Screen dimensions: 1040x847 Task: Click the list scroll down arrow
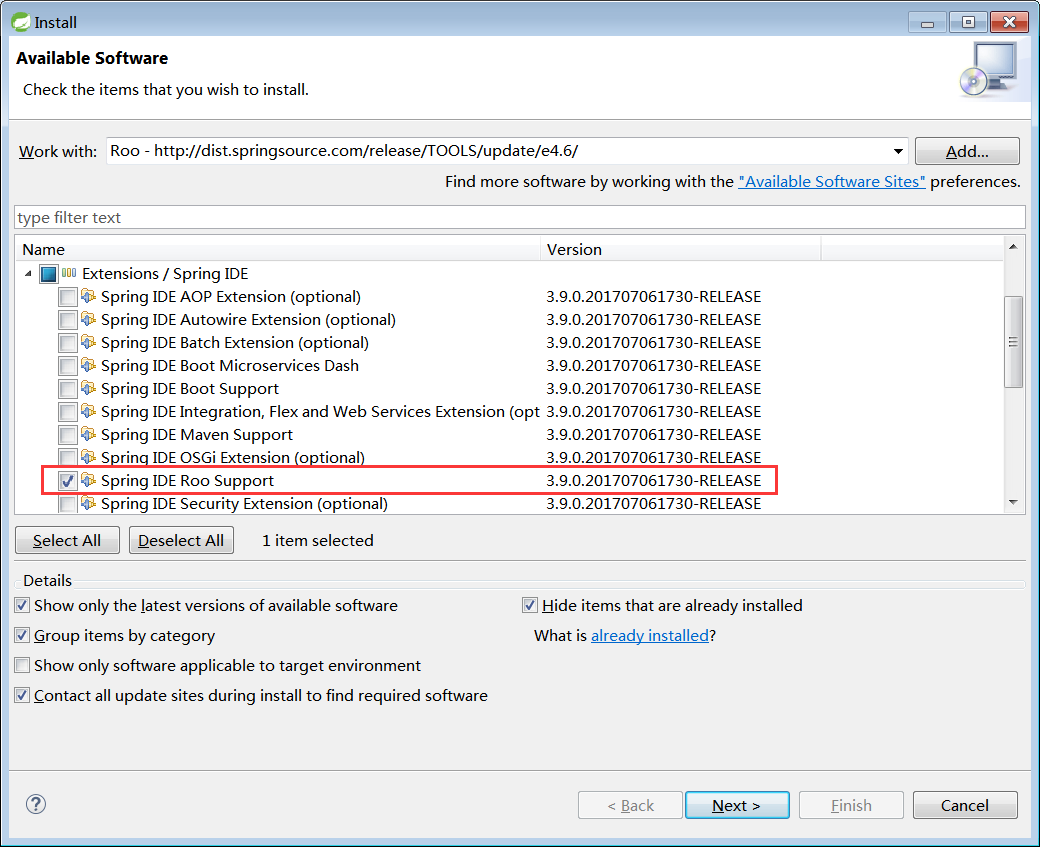(x=1013, y=502)
